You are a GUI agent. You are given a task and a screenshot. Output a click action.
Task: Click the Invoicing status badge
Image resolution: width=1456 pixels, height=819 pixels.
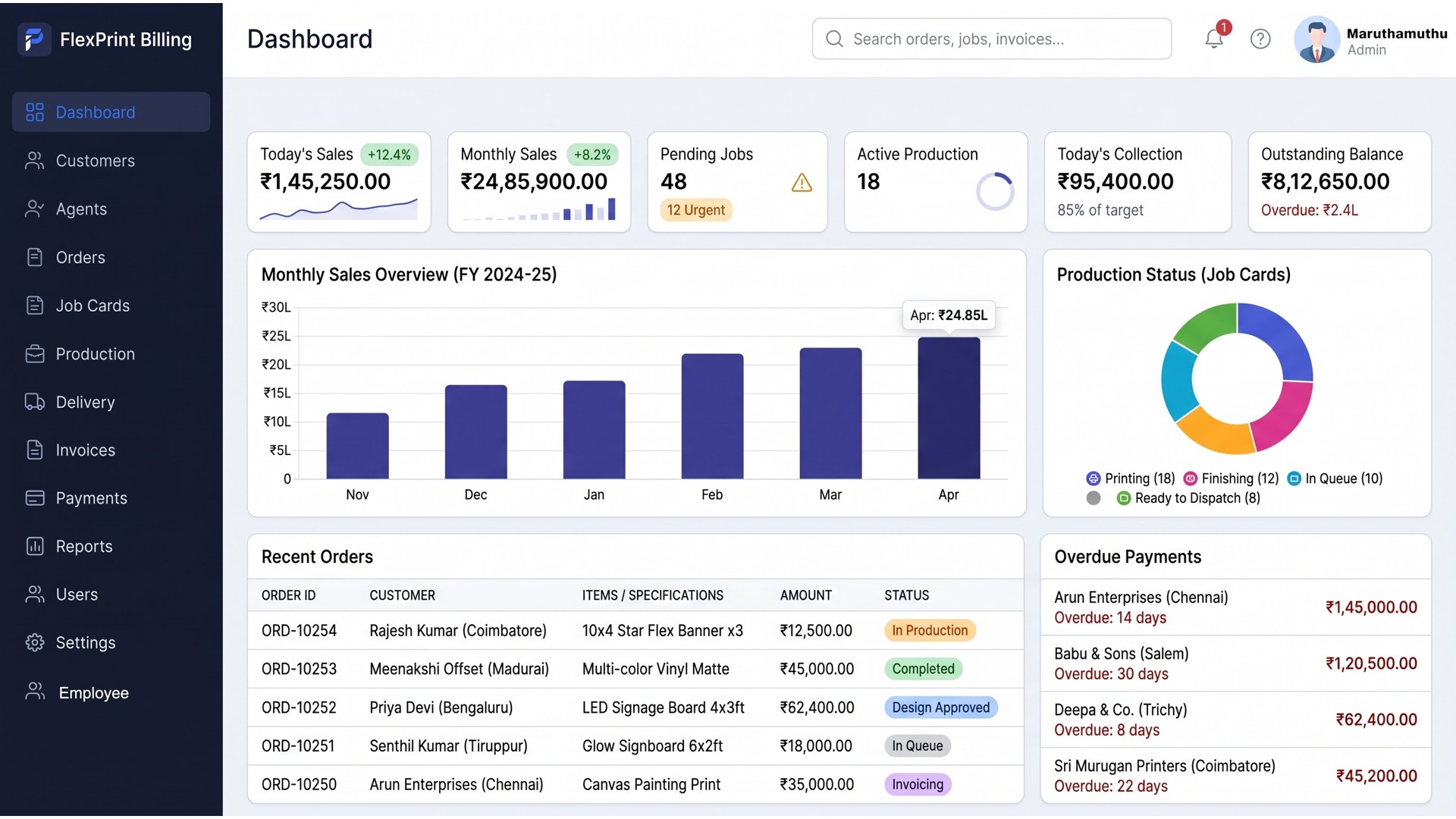pos(918,784)
